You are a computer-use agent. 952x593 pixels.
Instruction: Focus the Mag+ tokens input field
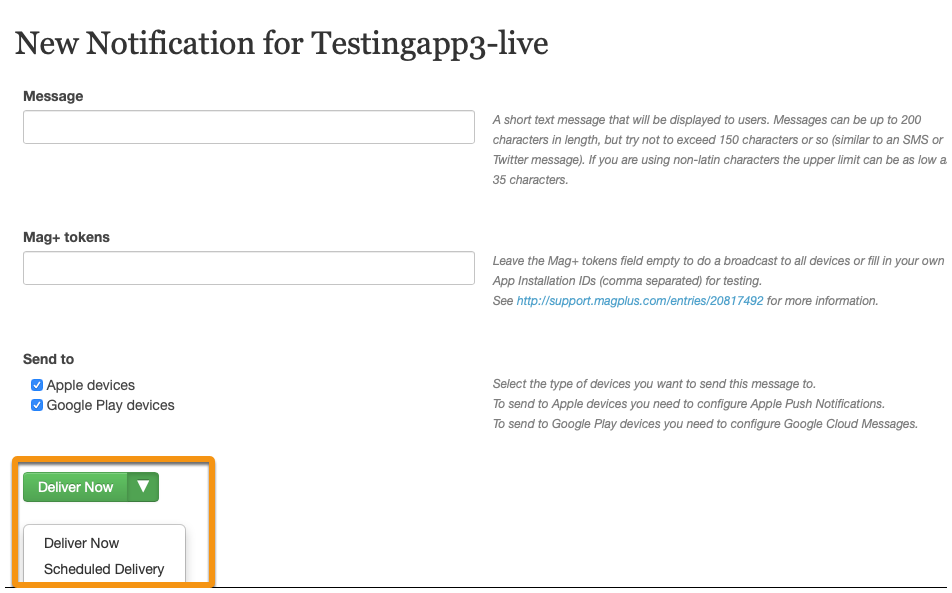click(249, 268)
